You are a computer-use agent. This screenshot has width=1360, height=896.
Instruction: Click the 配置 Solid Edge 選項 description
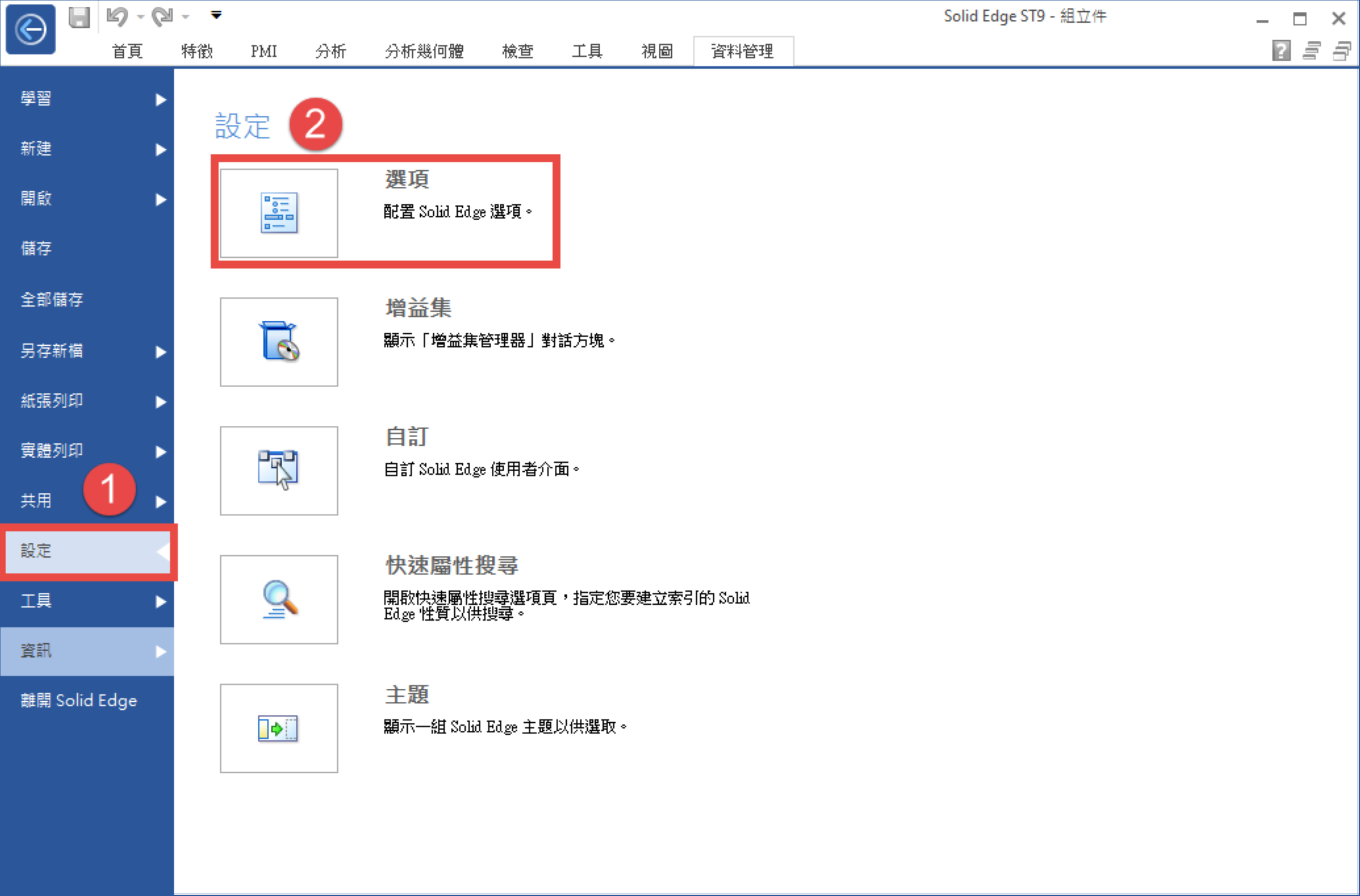[x=458, y=212]
